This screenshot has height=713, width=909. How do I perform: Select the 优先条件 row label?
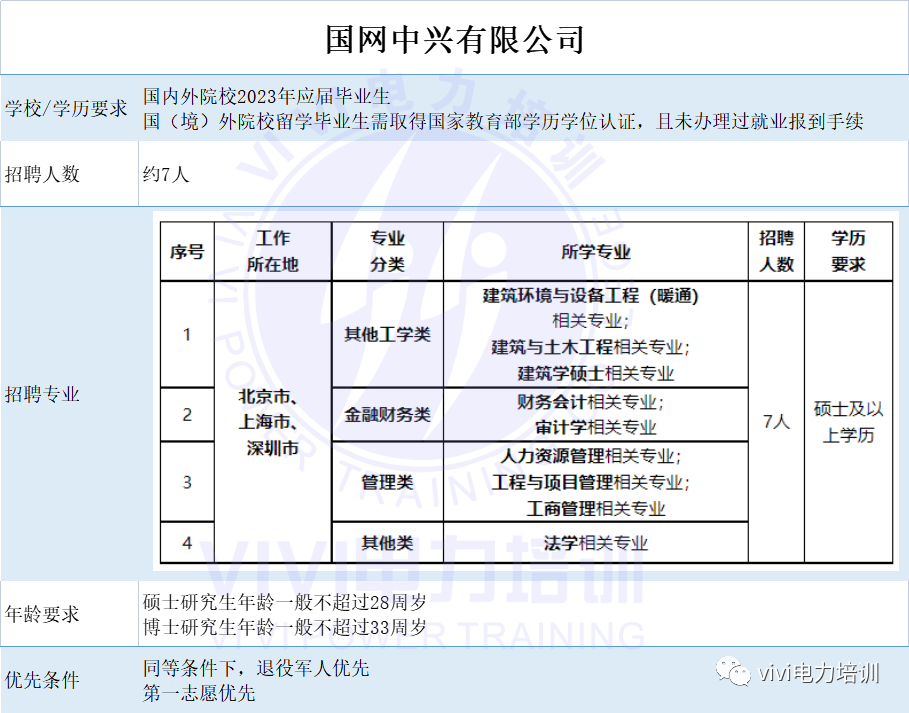pos(42,680)
